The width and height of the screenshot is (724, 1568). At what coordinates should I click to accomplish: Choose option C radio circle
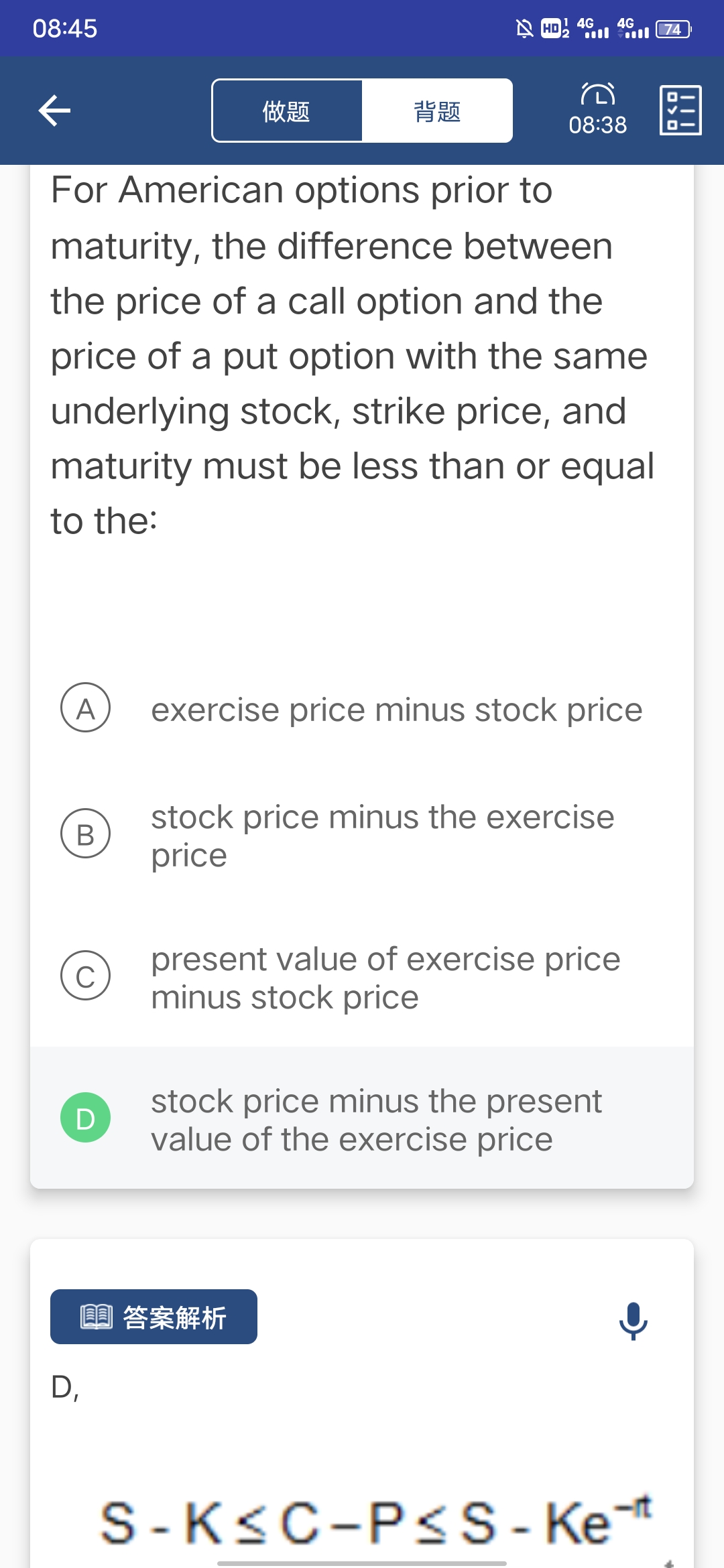click(x=86, y=976)
